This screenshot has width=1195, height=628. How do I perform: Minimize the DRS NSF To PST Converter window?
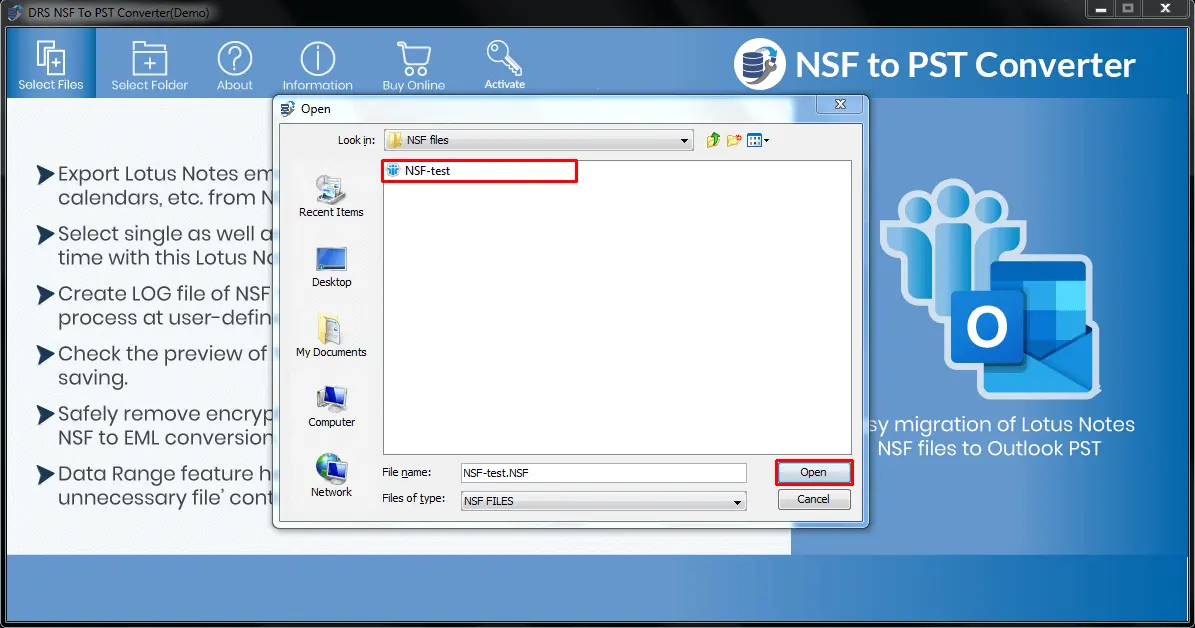(x=1100, y=9)
